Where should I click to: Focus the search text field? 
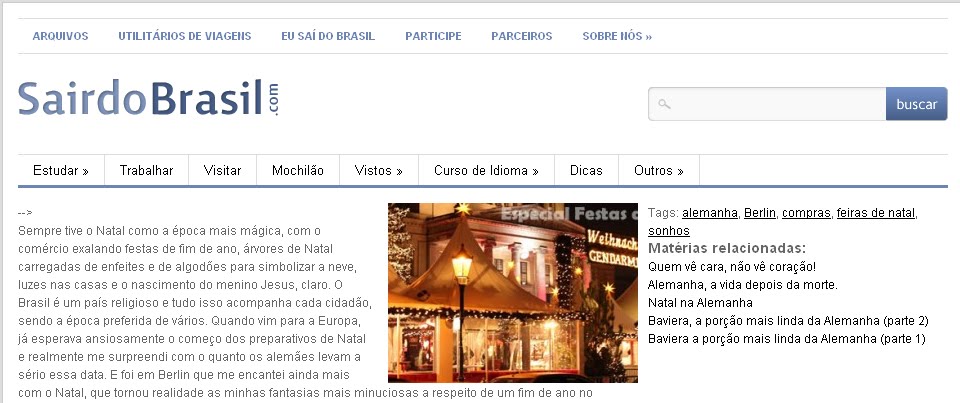click(767, 104)
